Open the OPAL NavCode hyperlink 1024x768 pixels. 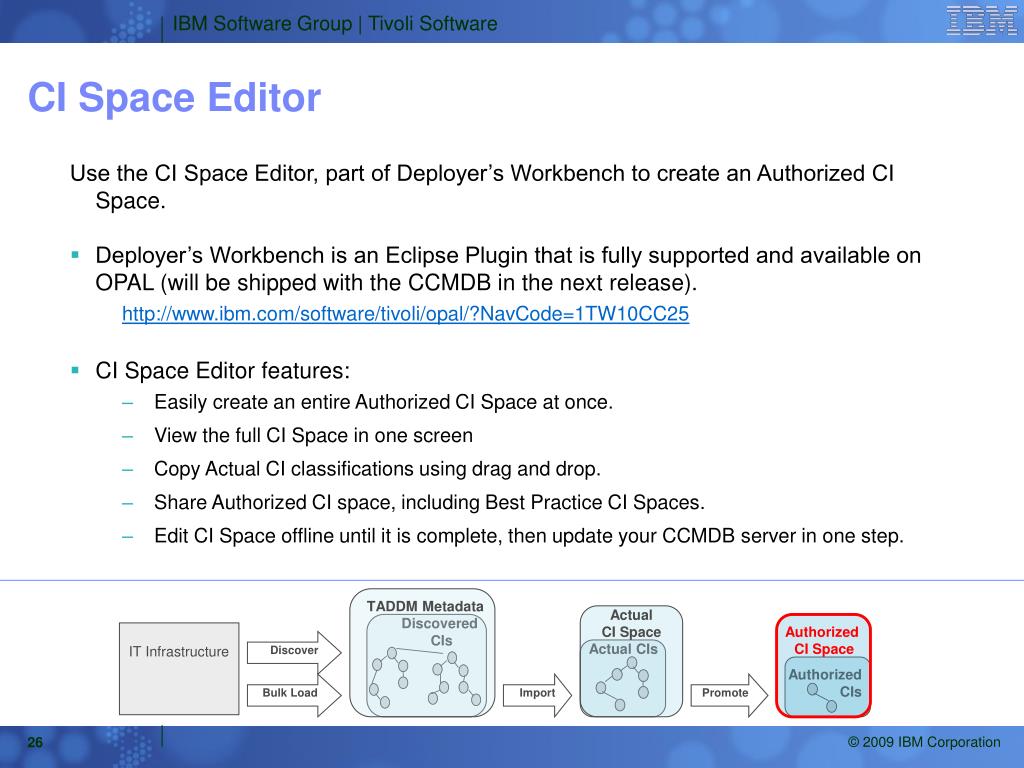[405, 314]
